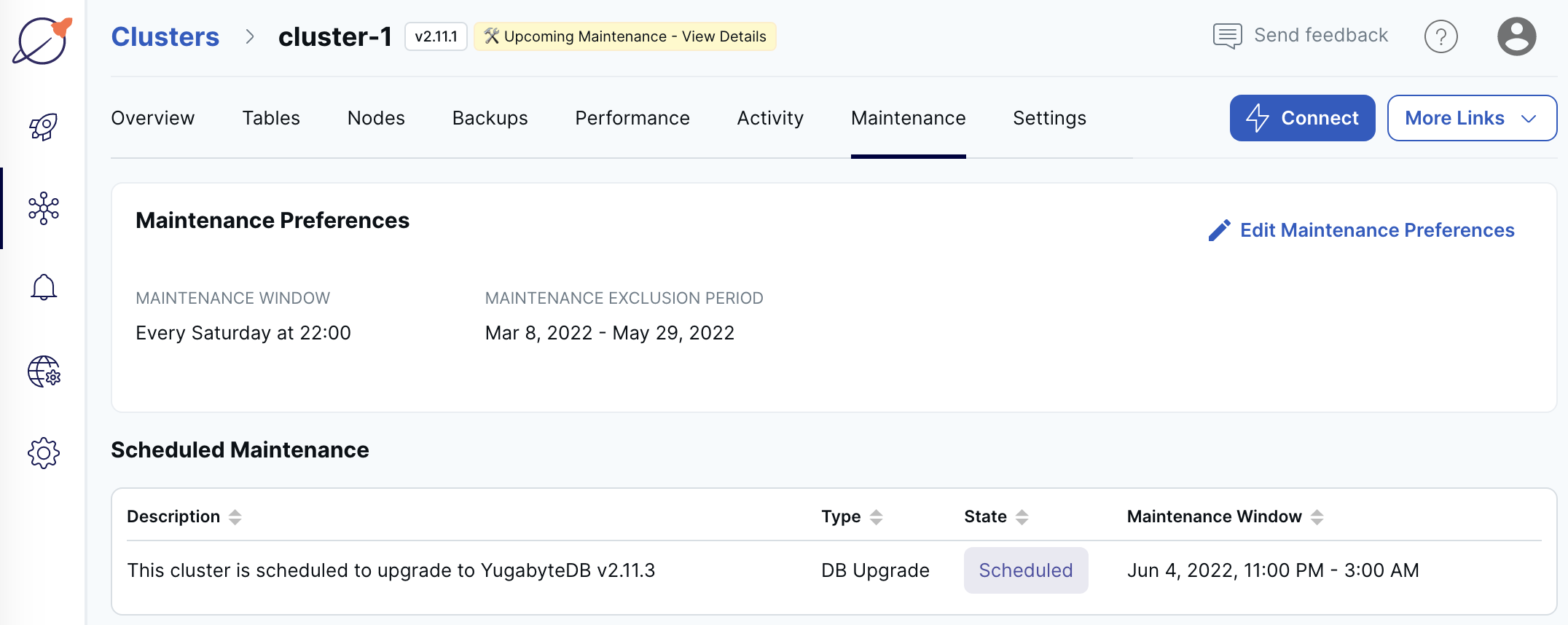This screenshot has height=625, width=1568.
Task: Switch to the Backups tab
Action: click(490, 118)
